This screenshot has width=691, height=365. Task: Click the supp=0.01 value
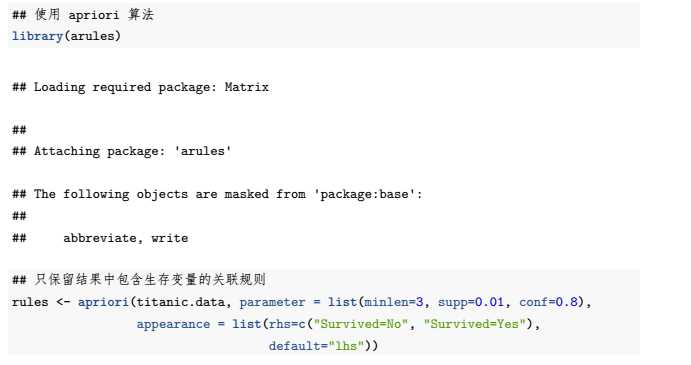click(x=471, y=302)
